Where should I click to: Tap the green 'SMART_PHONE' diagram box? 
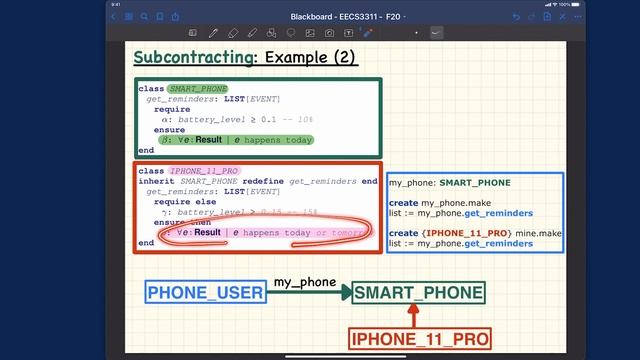coord(418,293)
